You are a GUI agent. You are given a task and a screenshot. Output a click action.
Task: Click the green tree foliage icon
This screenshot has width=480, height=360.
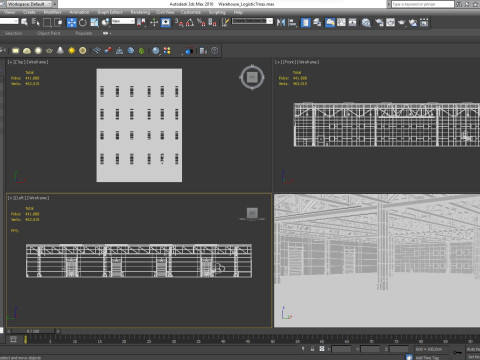coord(142,51)
